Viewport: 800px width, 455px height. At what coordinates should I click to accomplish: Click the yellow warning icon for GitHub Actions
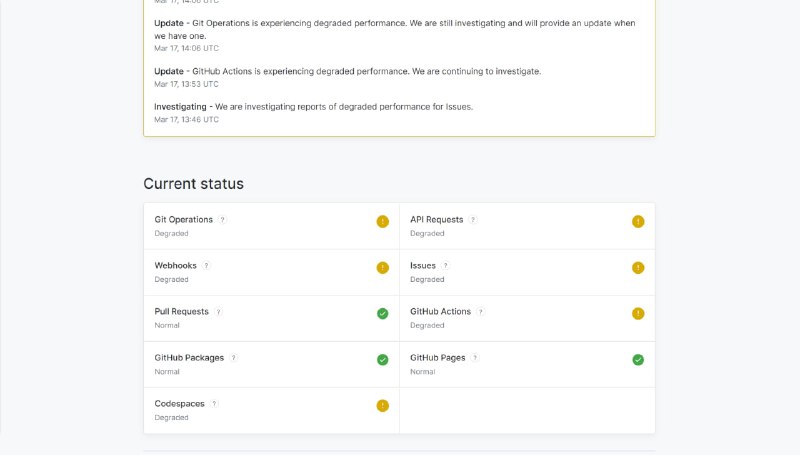(638, 314)
